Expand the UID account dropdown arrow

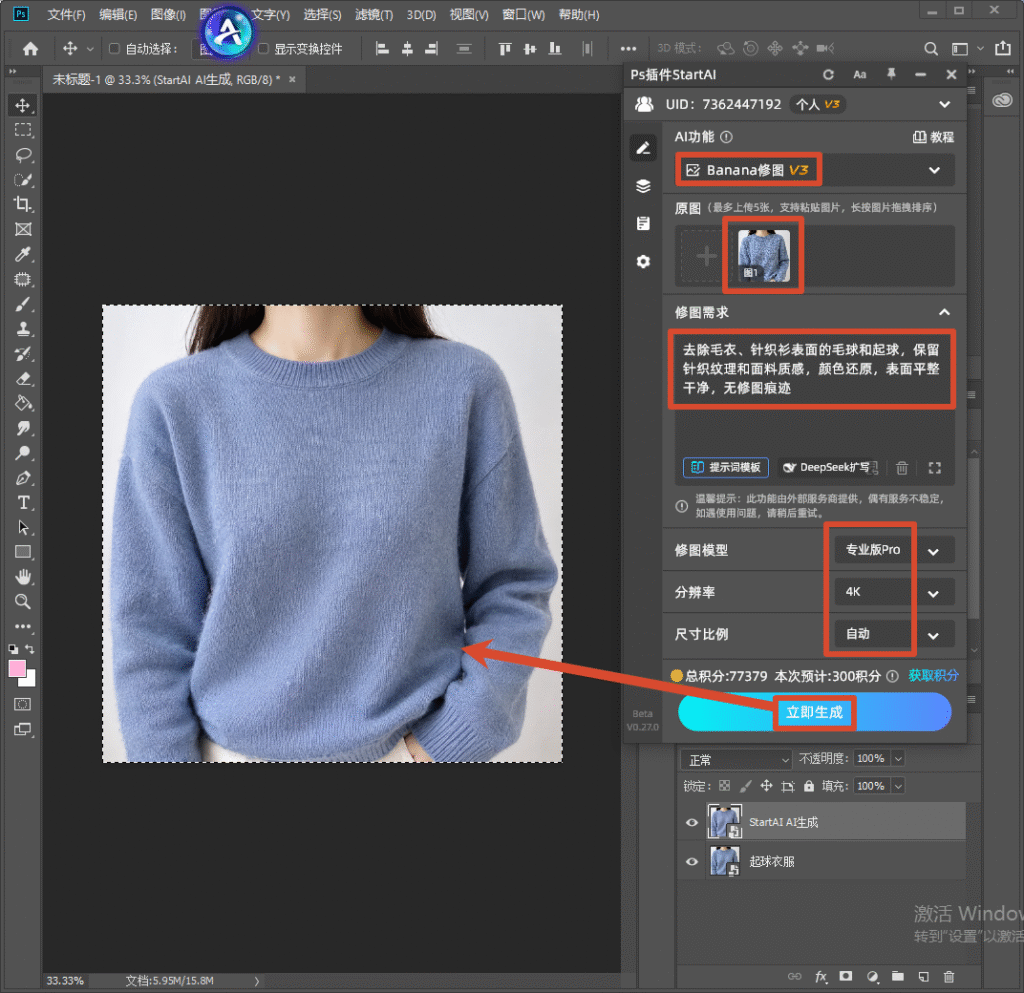pos(944,104)
